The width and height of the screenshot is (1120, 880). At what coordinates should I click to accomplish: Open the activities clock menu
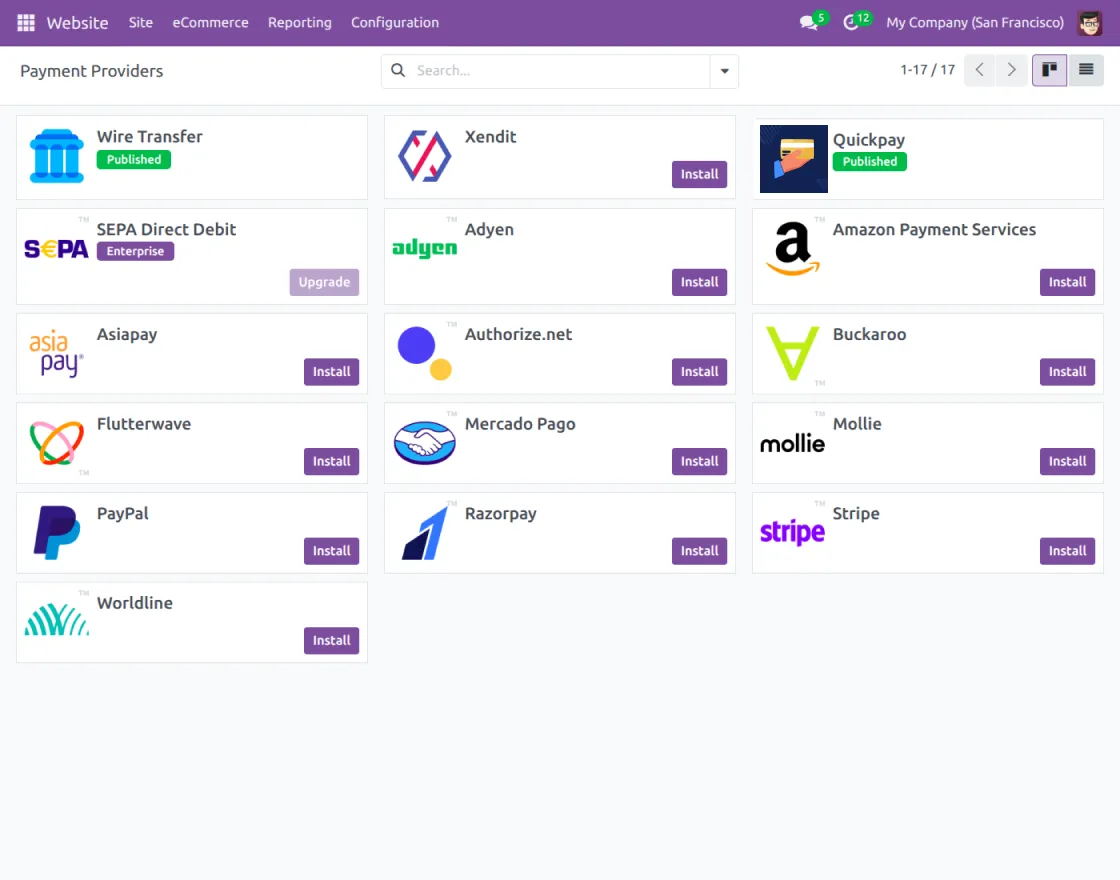point(851,22)
